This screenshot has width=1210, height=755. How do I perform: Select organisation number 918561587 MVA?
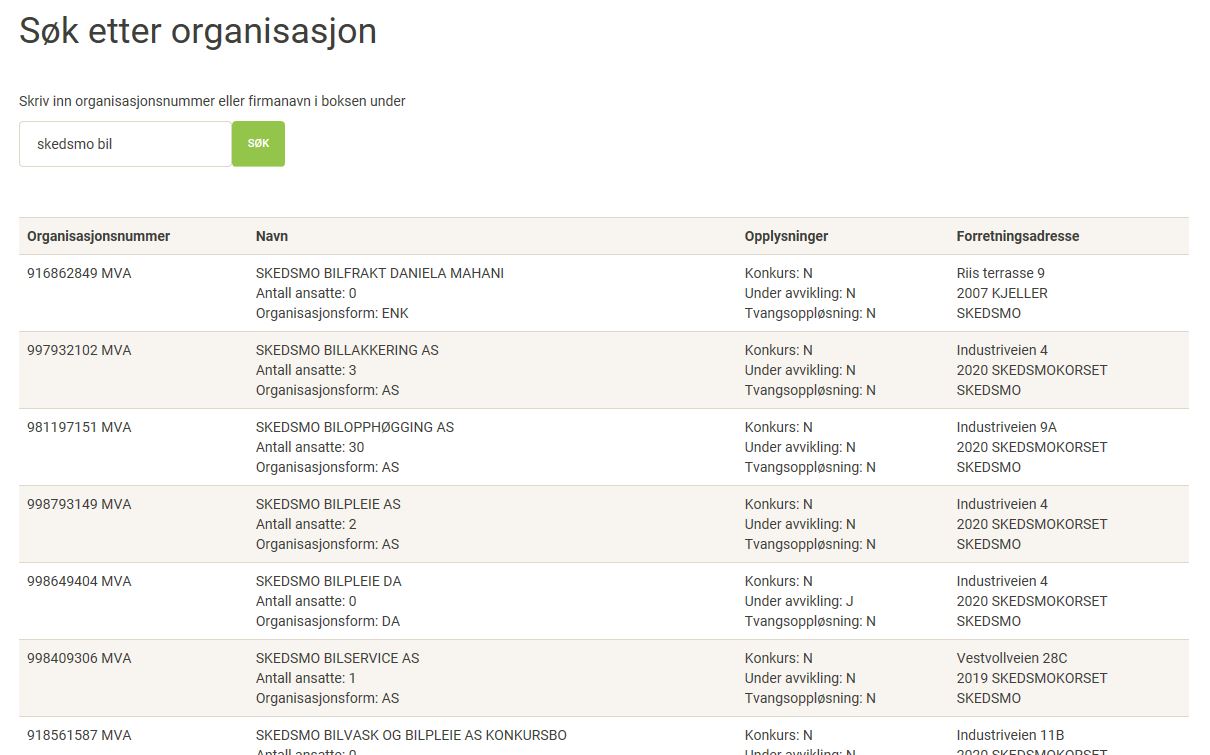click(79, 735)
